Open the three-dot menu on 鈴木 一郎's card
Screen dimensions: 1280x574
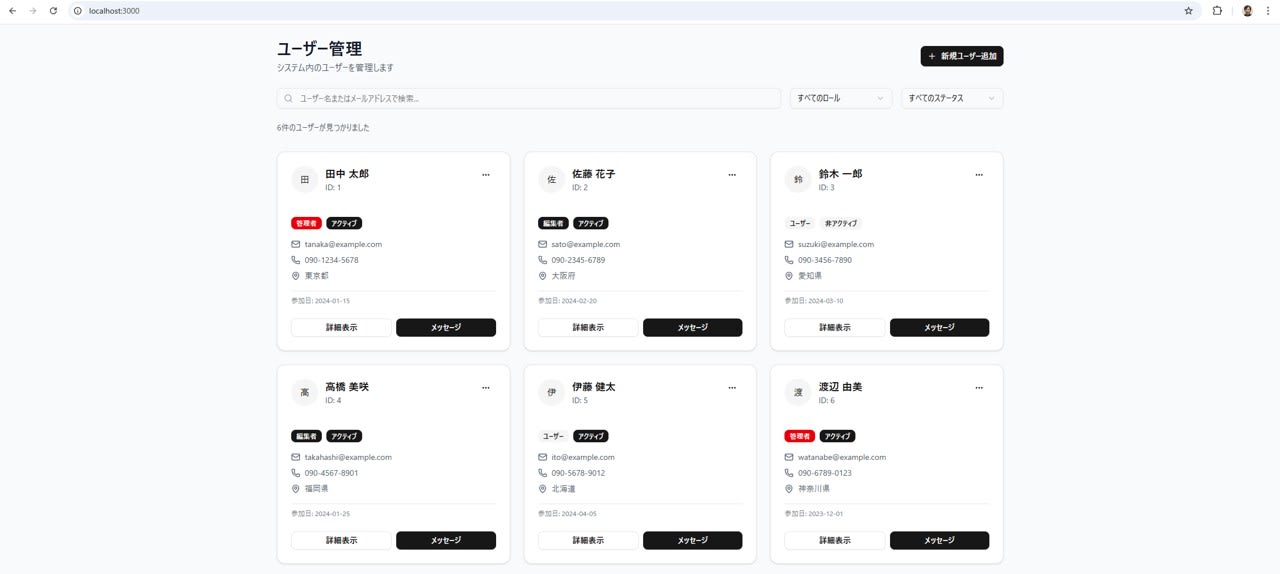(979, 175)
